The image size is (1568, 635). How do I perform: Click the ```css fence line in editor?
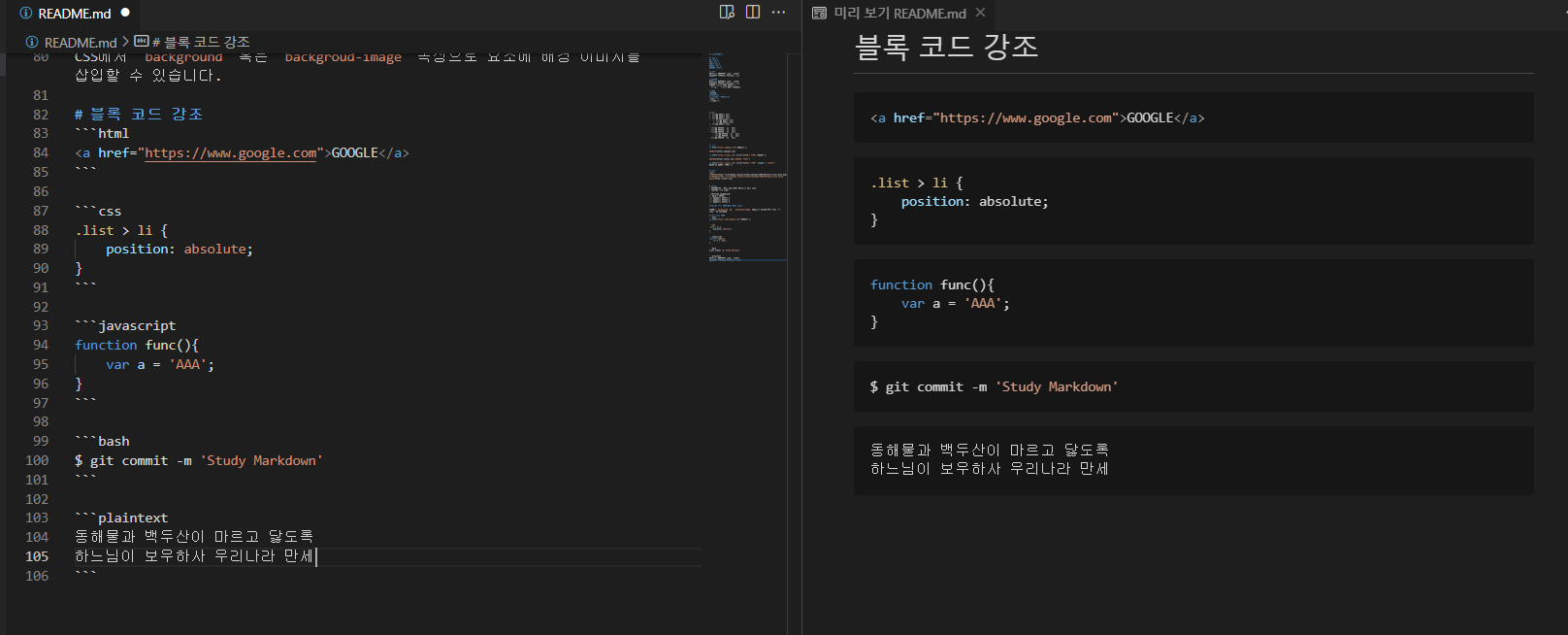pyautogui.click(x=98, y=211)
